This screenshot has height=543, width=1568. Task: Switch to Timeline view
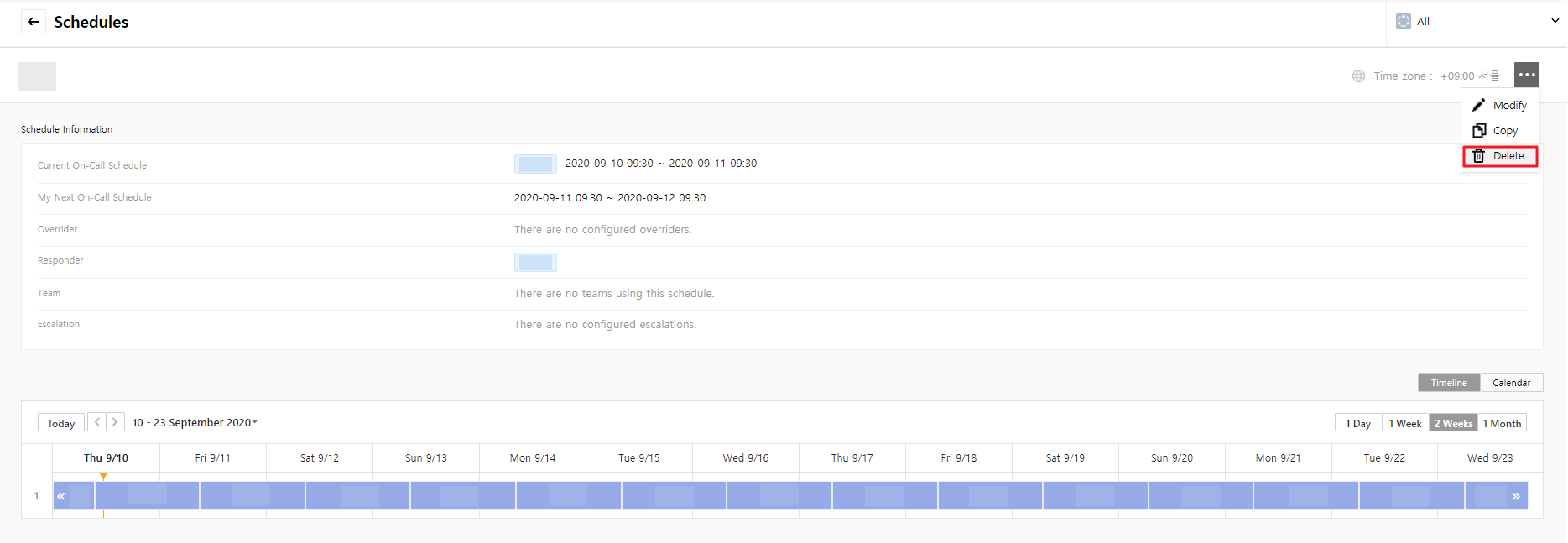pyautogui.click(x=1449, y=383)
